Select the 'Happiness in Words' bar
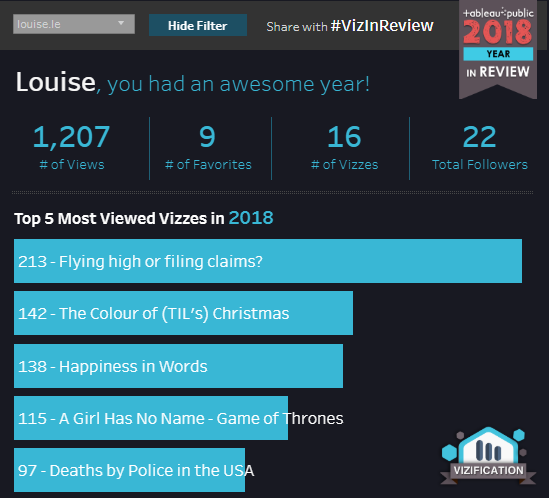Image resolution: width=549 pixels, height=498 pixels. click(x=179, y=366)
